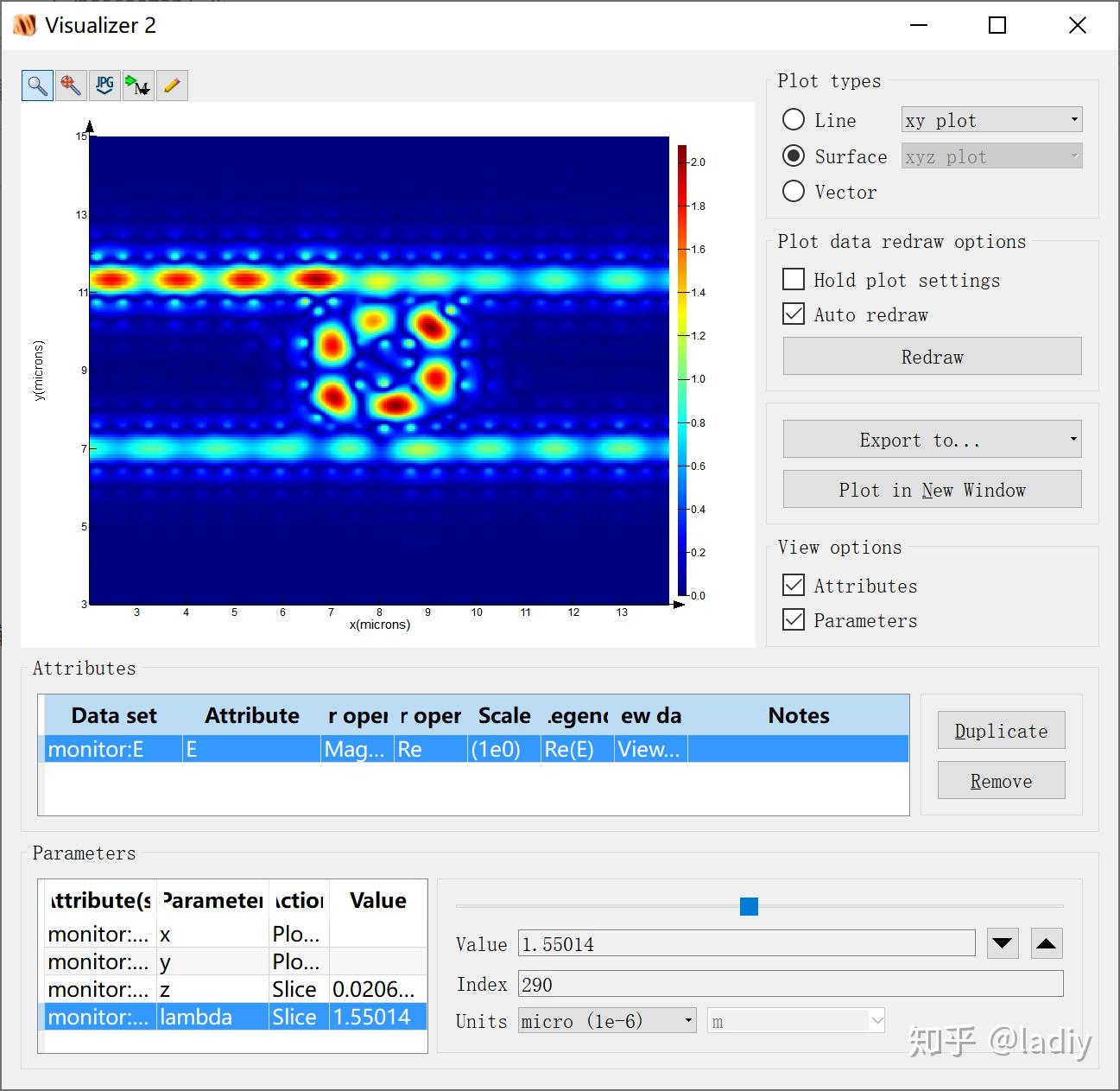1120x1091 pixels.
Task: Toggle the Parameters view option
Action: (x=794, y=619)
